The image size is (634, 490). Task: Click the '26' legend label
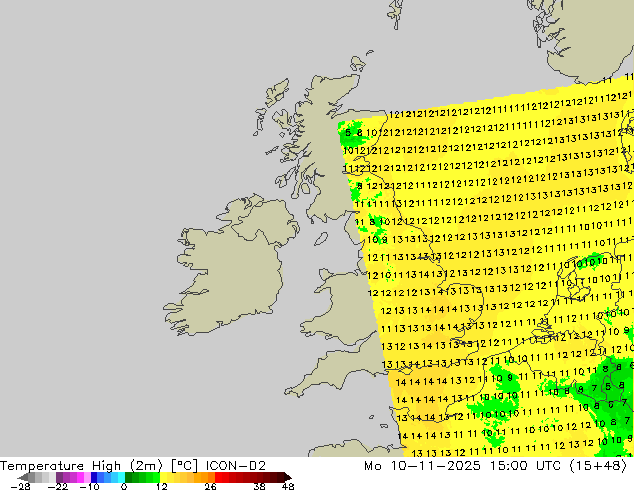(x=211, y=486)
